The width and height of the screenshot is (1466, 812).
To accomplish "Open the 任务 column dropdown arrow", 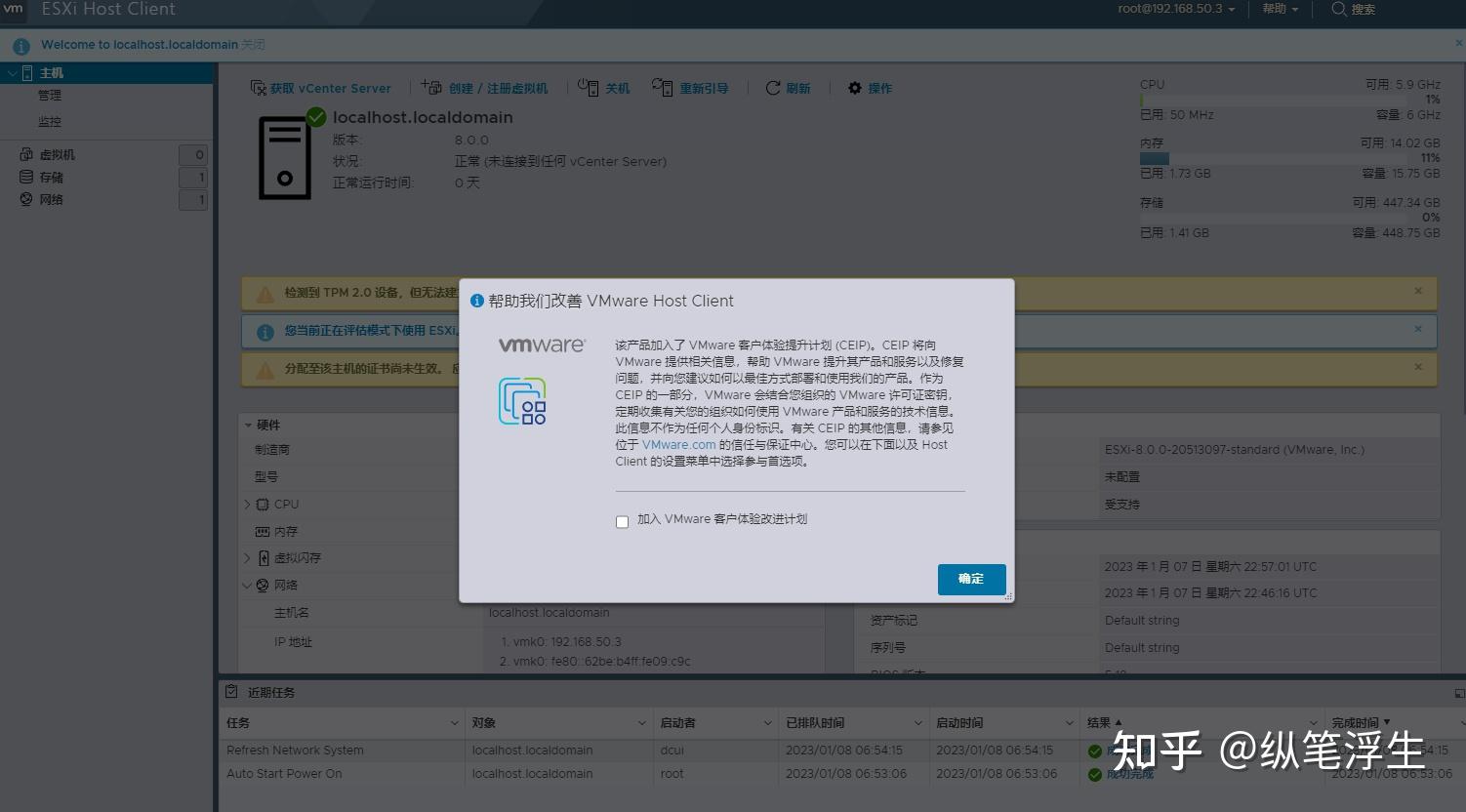I will coord(454,723).
